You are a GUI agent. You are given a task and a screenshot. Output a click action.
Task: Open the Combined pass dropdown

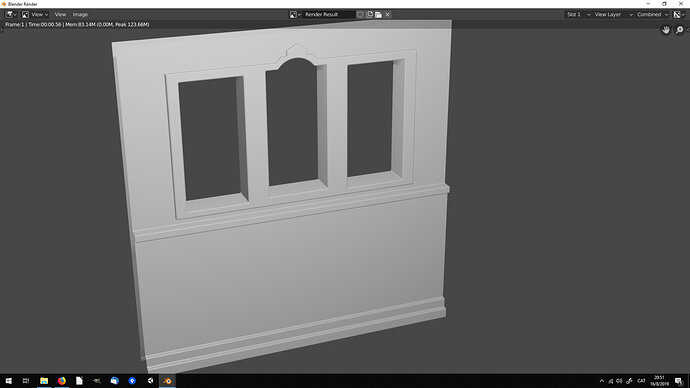(652, 15)
